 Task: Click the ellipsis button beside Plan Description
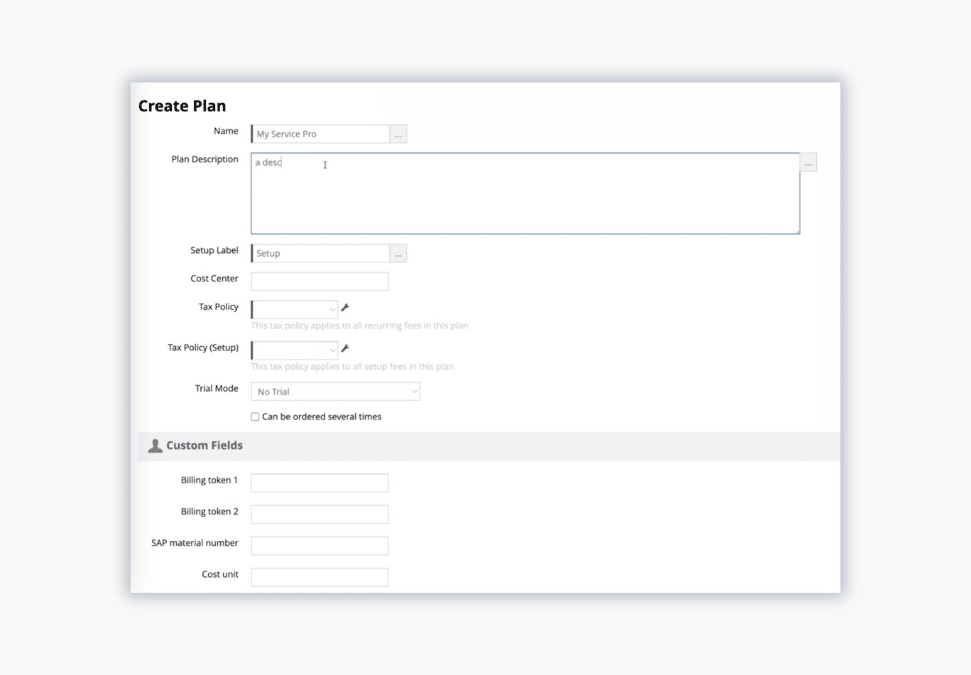808,163
